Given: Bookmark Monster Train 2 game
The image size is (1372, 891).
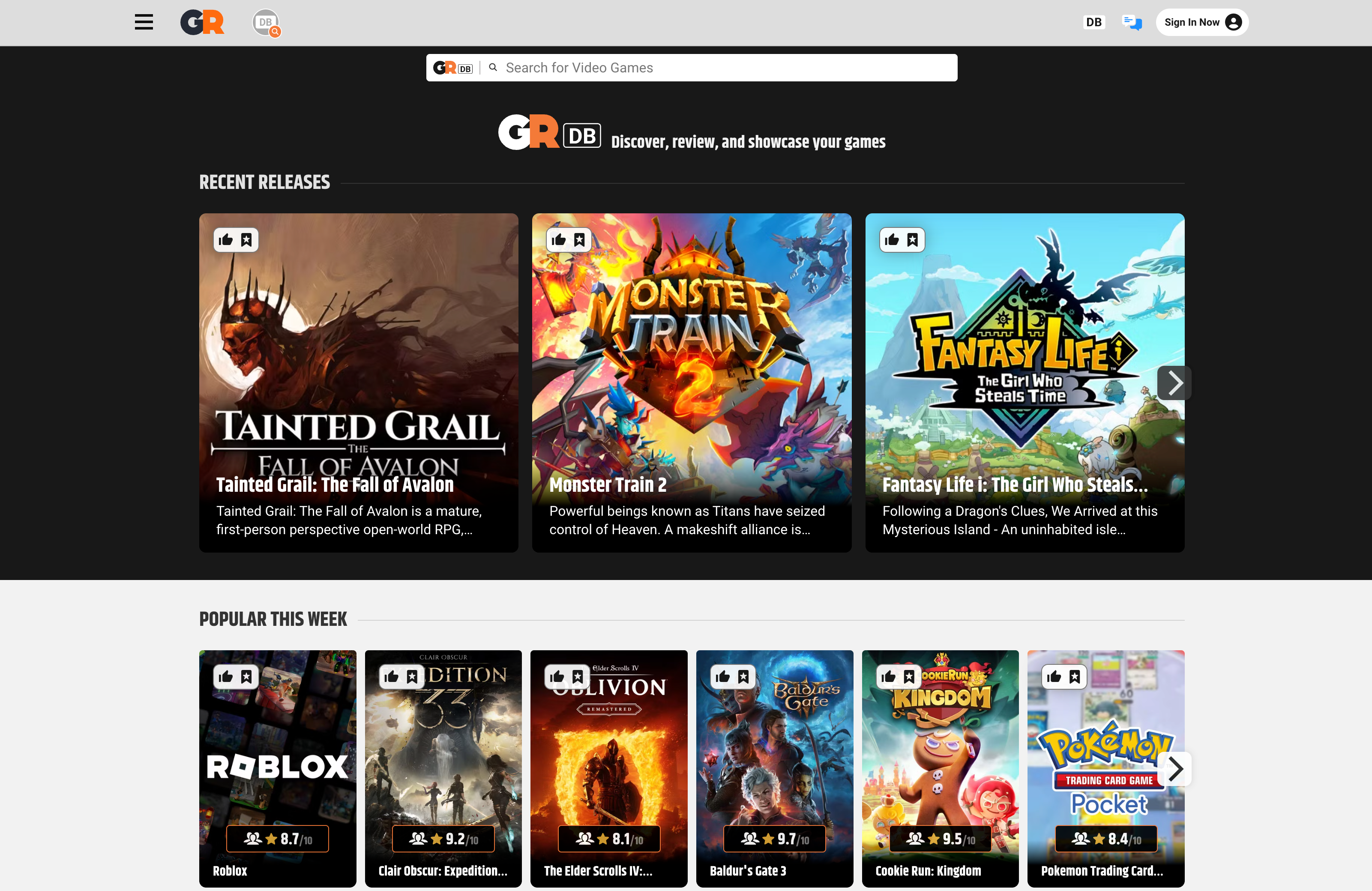Looking at the screenshot, I should (579, 240).
